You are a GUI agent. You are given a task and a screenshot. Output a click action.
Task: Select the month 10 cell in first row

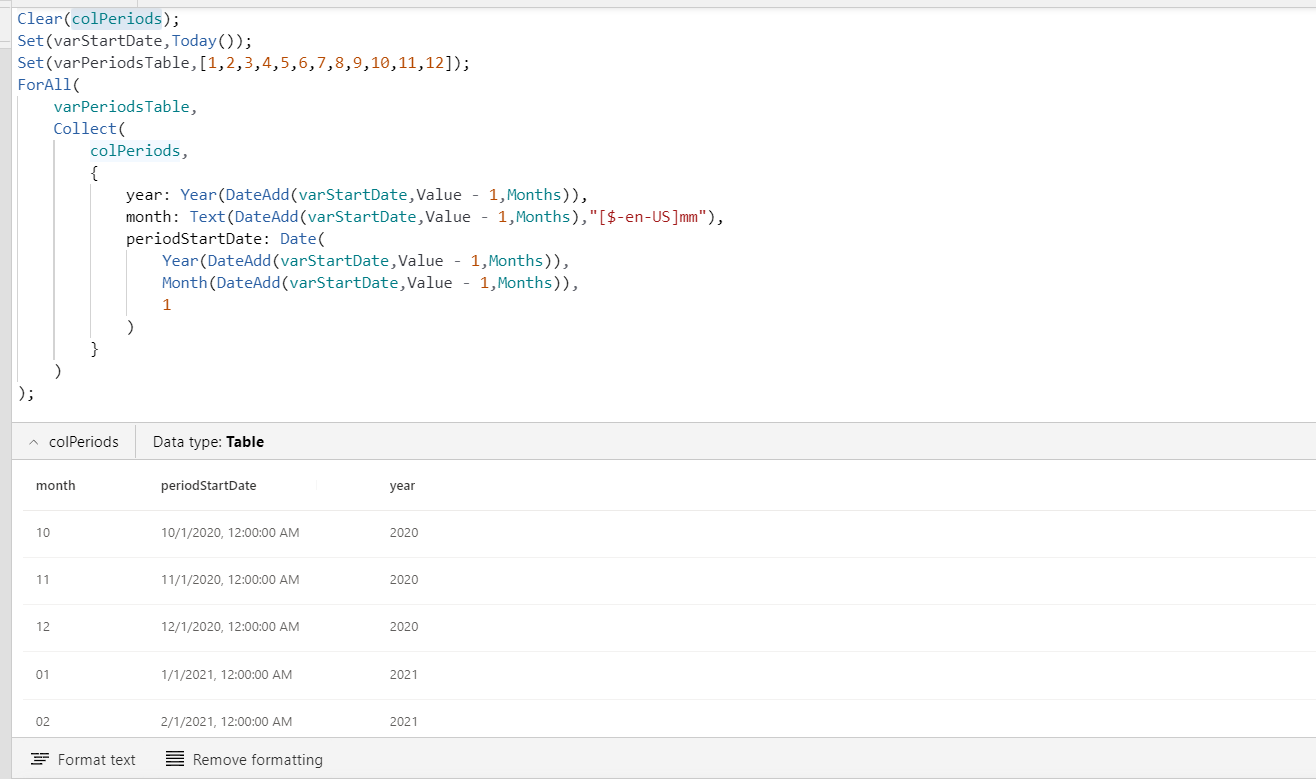[43, 533]
